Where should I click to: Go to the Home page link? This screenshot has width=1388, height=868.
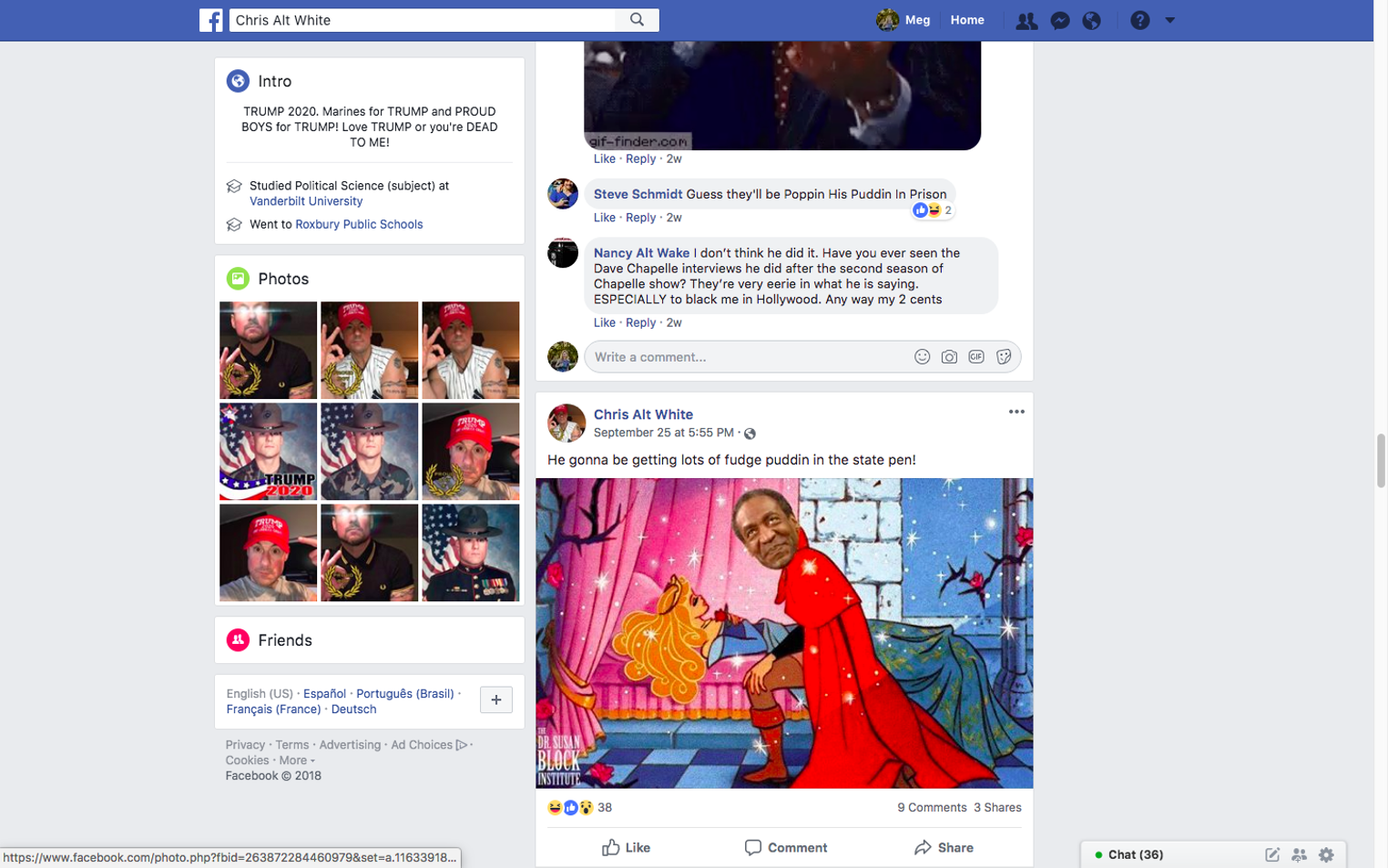[966, 20]
